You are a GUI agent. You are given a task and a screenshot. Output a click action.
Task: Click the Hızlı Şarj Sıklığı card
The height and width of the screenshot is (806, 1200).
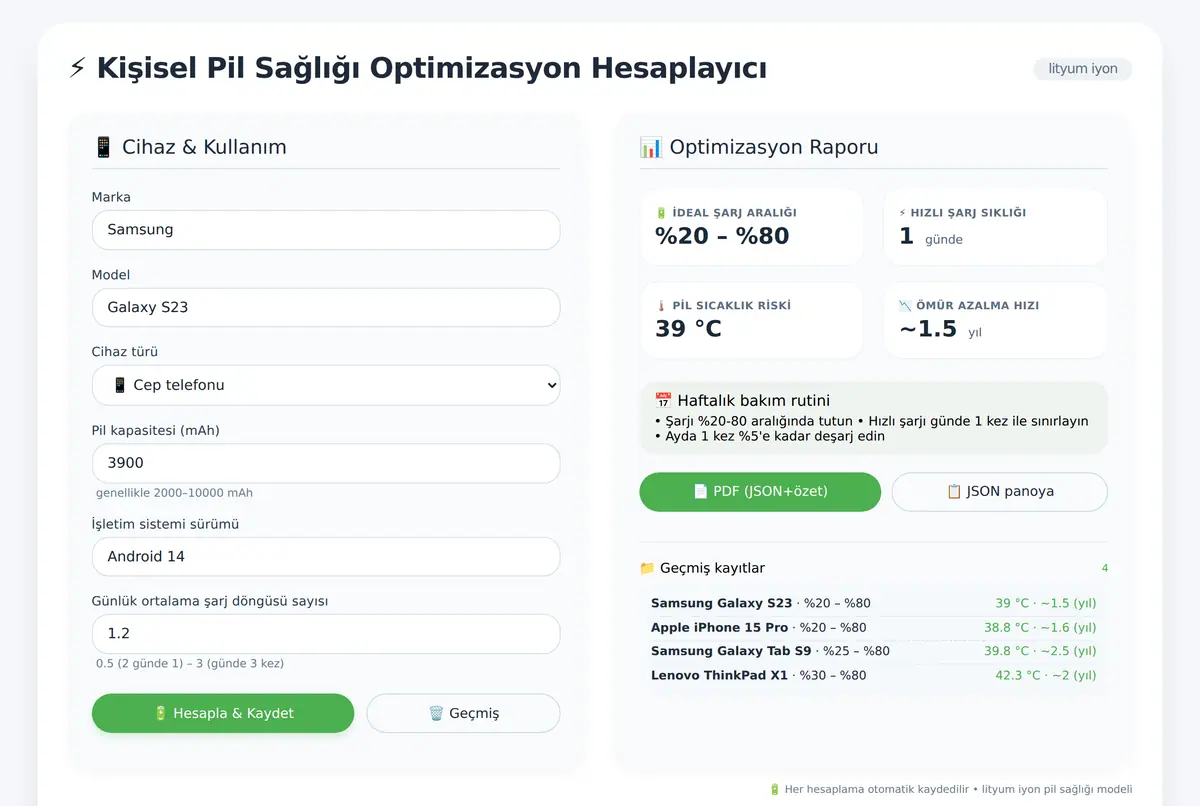pos(996,227)
